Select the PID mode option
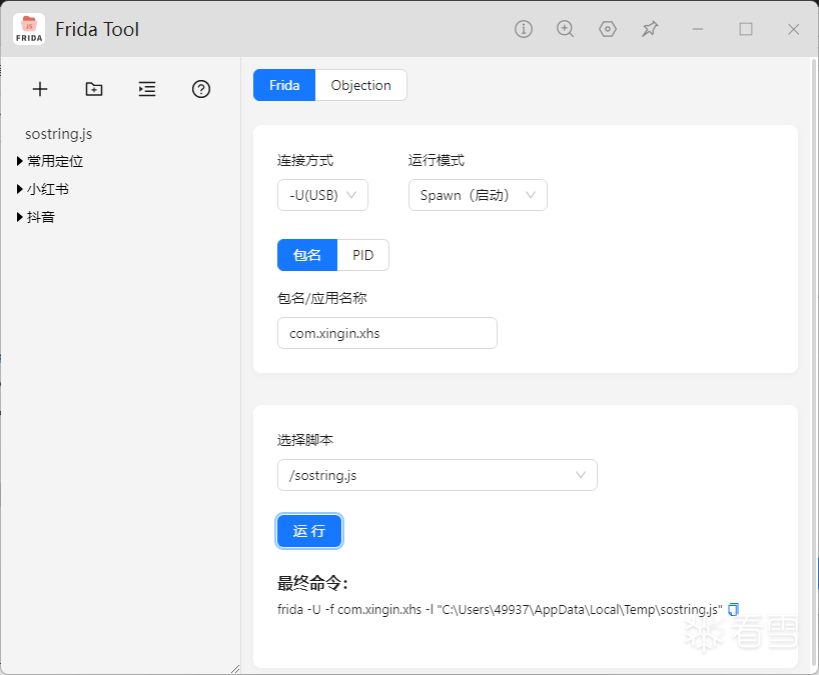819x675 pixels. [363, 255]
